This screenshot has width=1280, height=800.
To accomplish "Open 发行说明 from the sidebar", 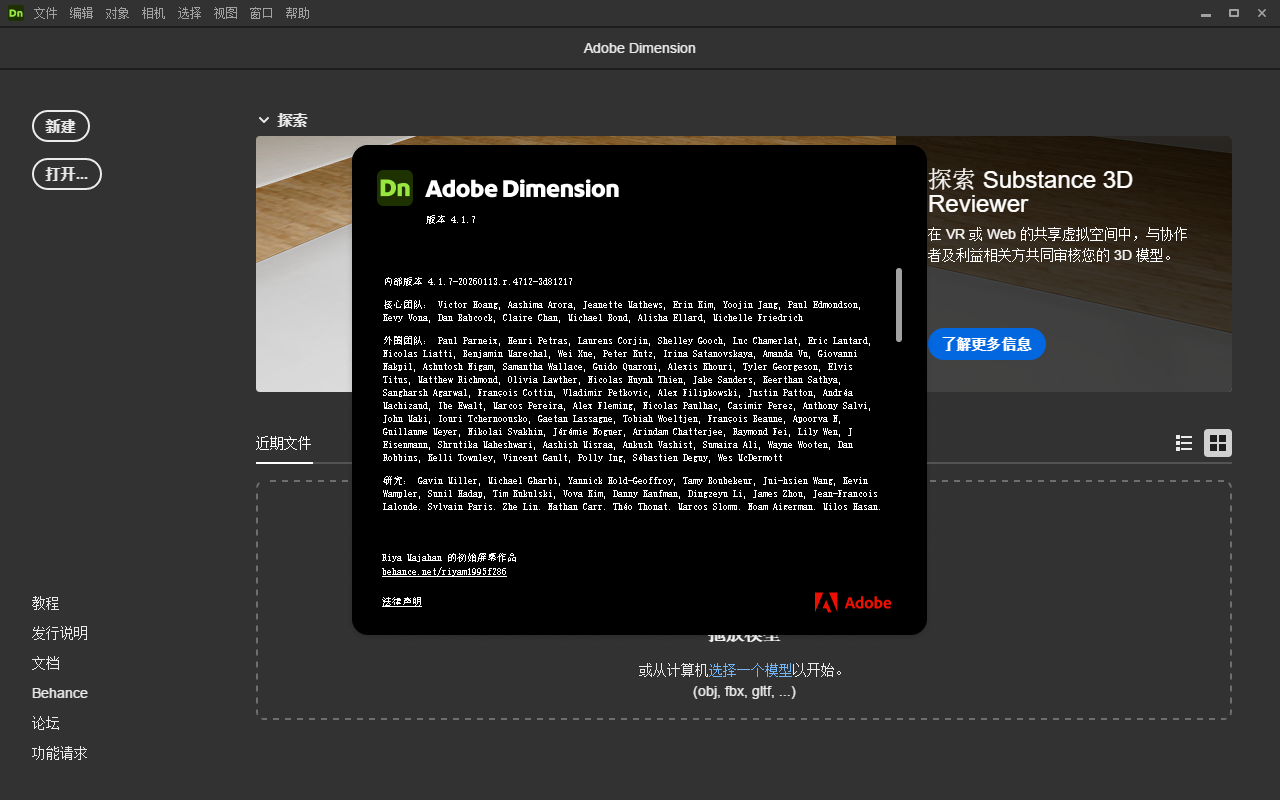I will click(x=59, y=633).
